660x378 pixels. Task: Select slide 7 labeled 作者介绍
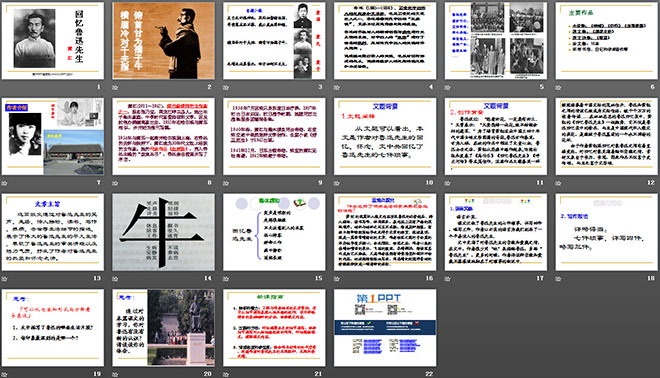[53, 136]
